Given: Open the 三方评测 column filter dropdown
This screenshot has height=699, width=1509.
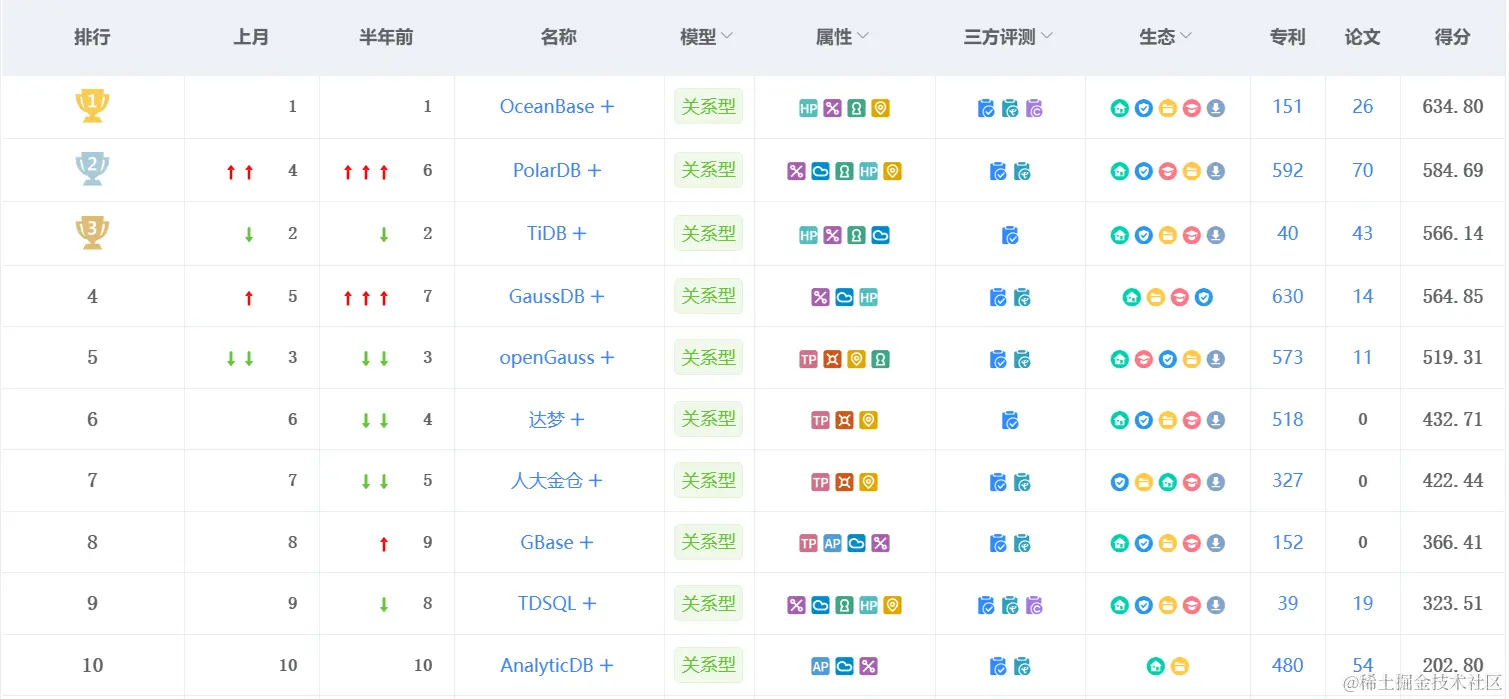Looking at the screenshot, I should click(1046, 37).
